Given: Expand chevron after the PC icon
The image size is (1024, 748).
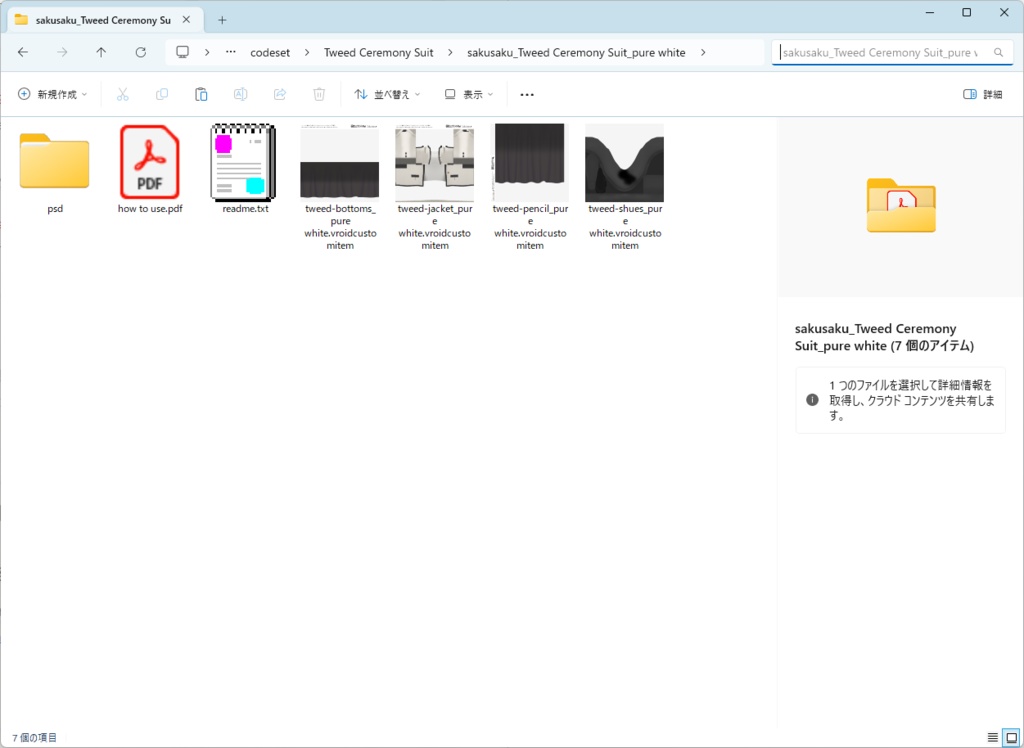Looking at the screenshot, I should [207, 52].
